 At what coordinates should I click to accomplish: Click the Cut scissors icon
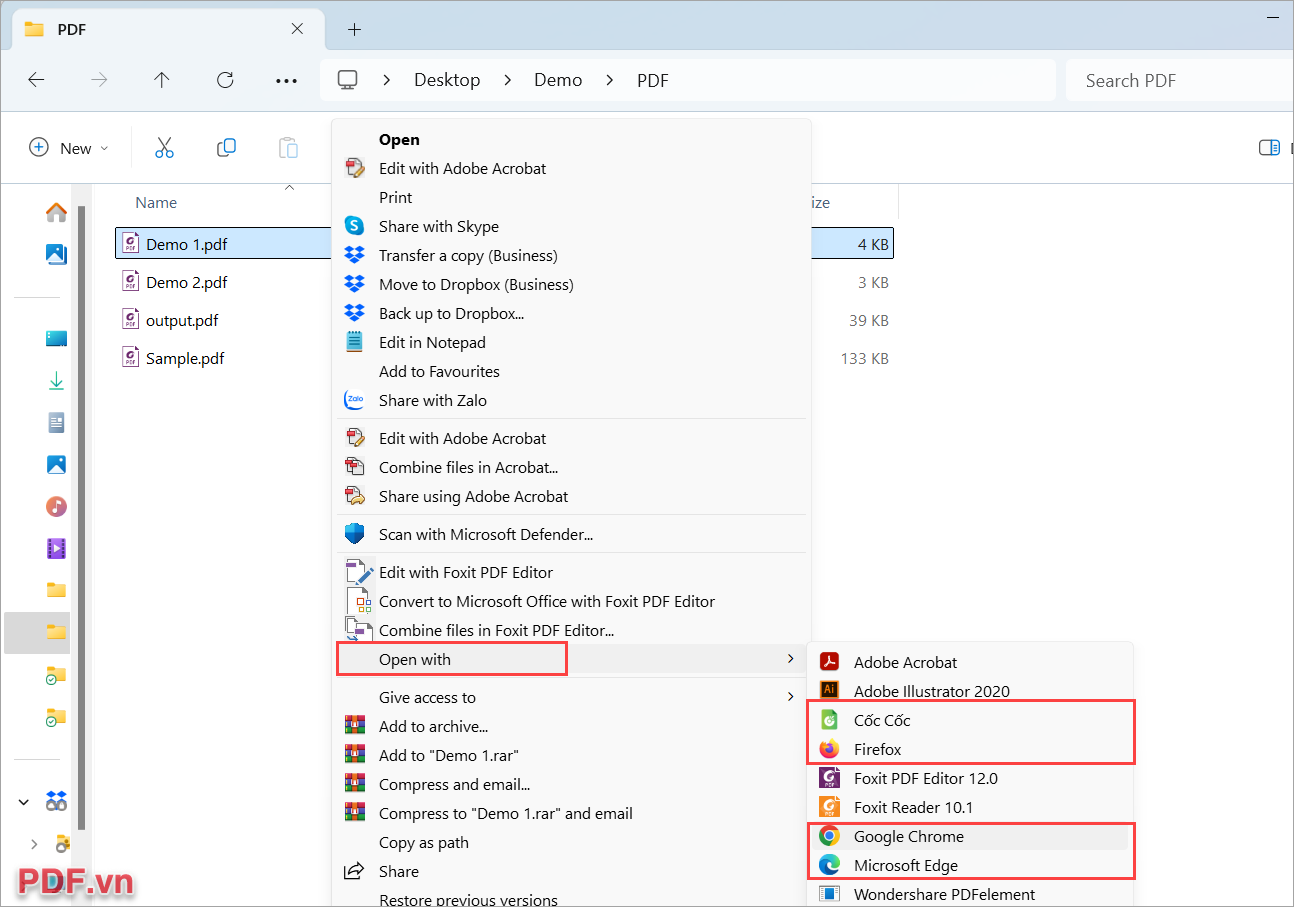click(x=164, y=148)
